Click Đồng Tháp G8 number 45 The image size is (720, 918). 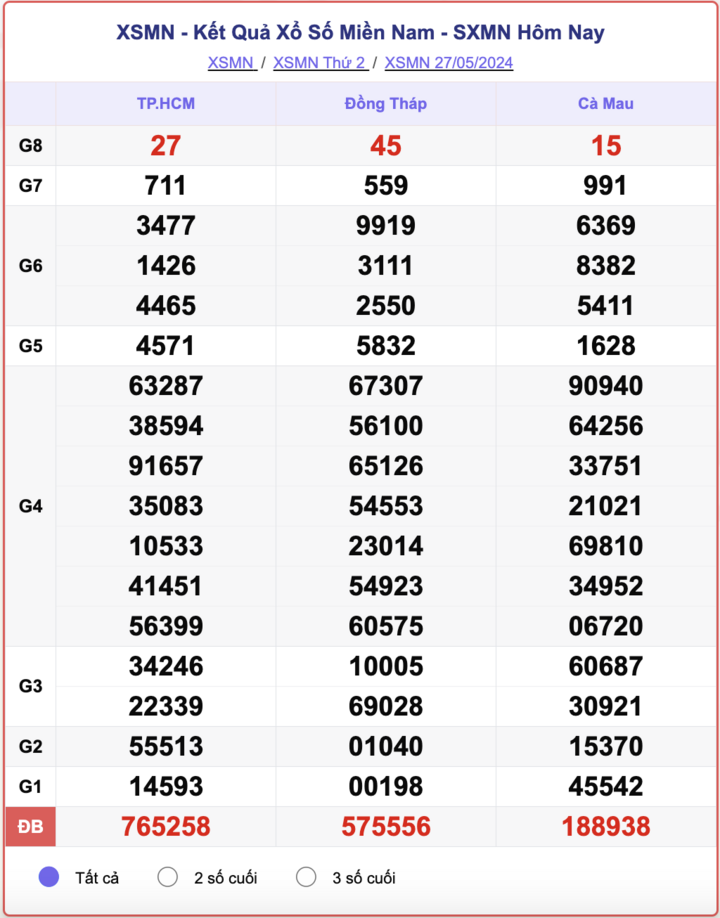point(385,146)
